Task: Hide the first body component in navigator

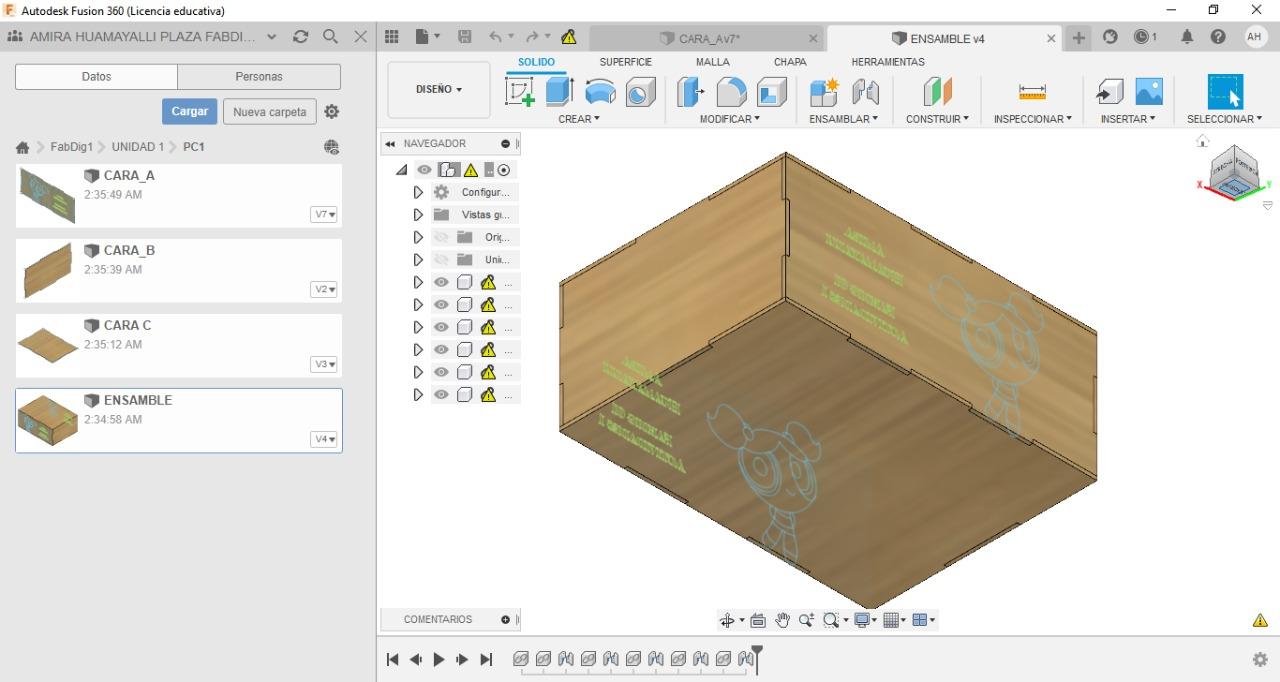Action: (441, 282)
